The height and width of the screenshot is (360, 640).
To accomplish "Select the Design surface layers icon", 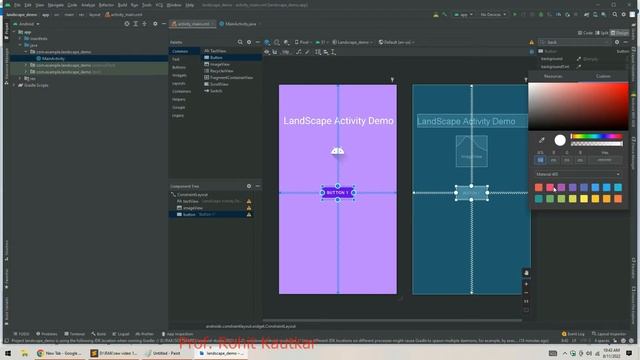I will coord(267,42).
